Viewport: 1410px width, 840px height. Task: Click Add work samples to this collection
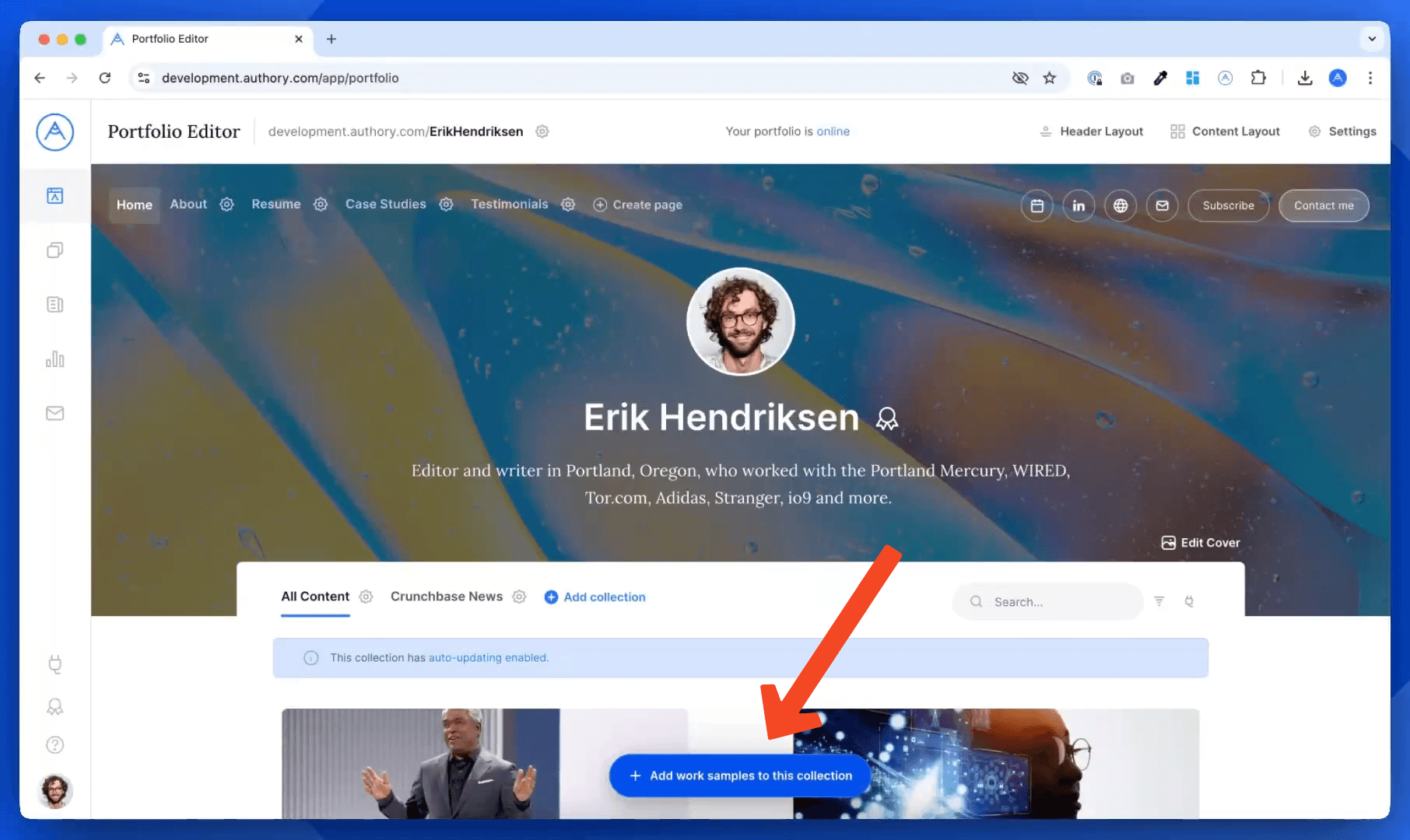coord(740,775)
